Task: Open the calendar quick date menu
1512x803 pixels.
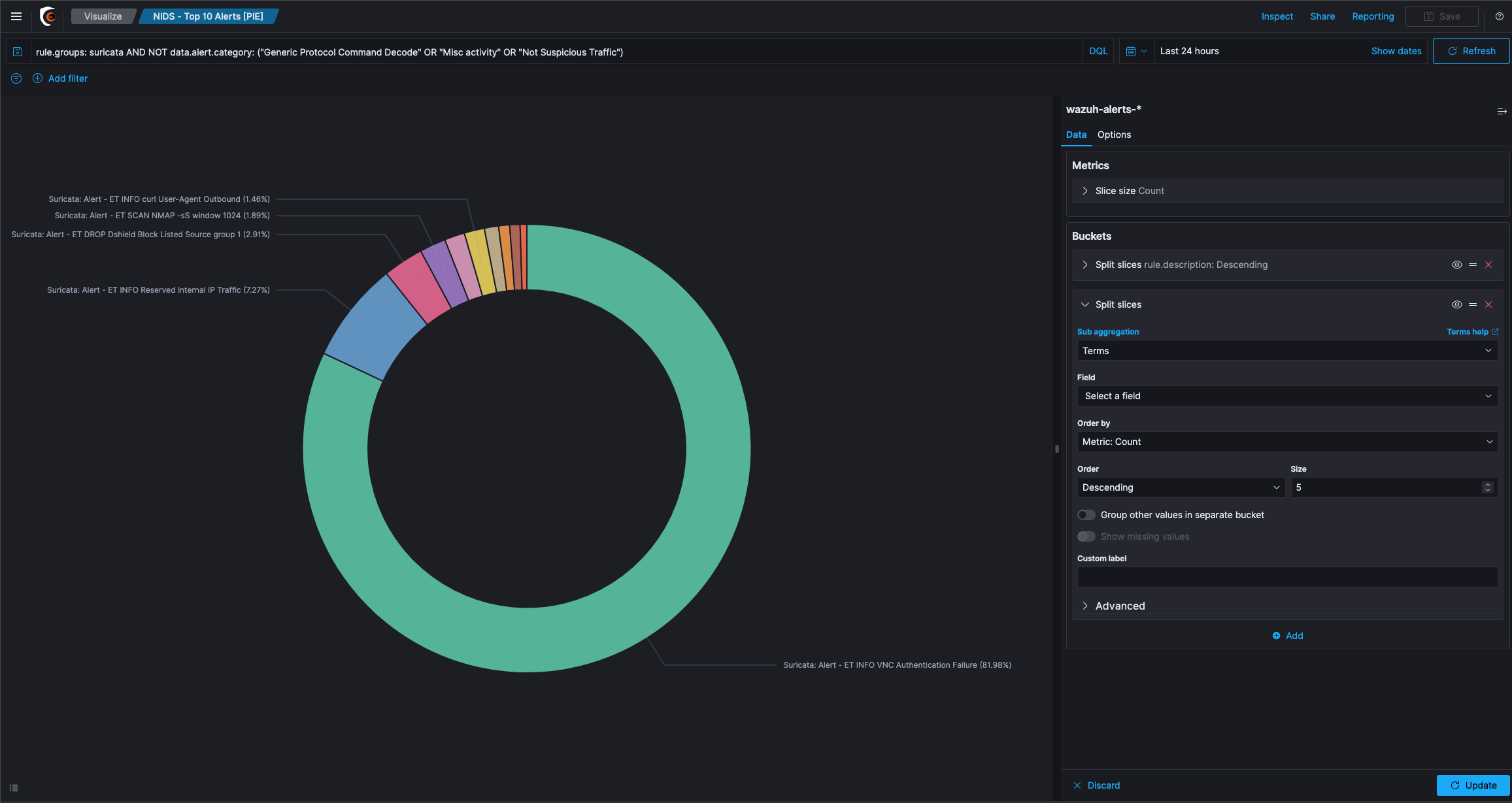Action: (x=1136, y=51)
